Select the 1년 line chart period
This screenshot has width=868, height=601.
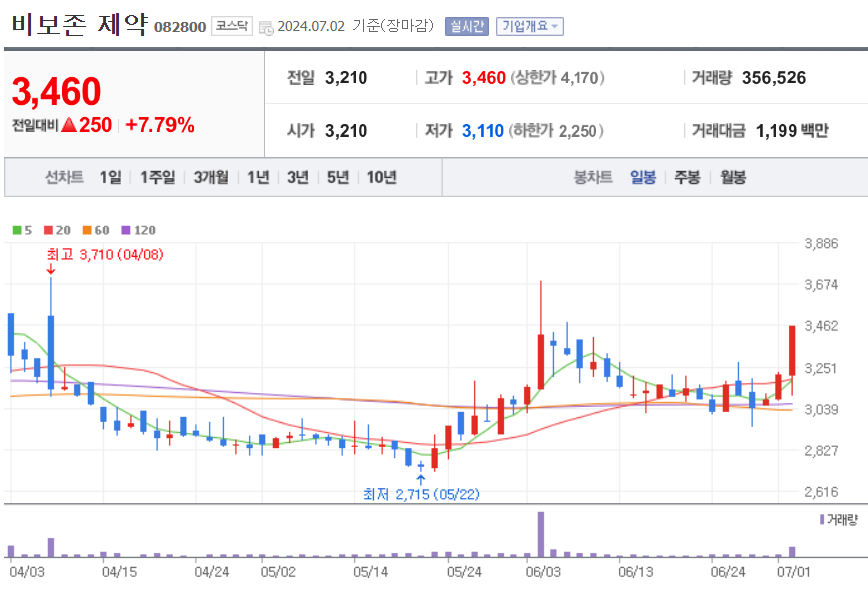pos(258,177)
